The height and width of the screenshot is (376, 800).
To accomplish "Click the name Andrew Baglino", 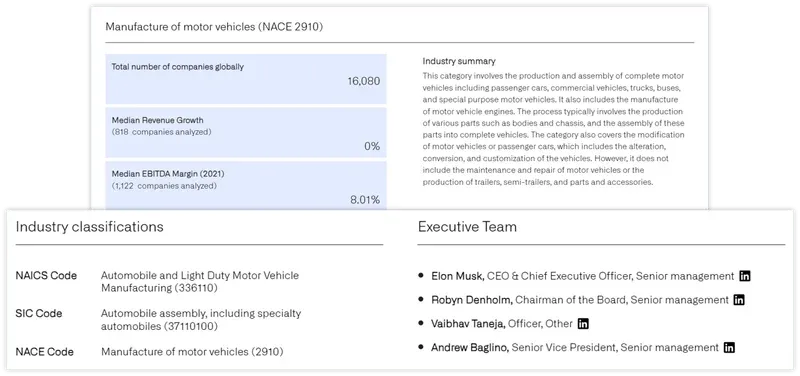I will point(469,347).
